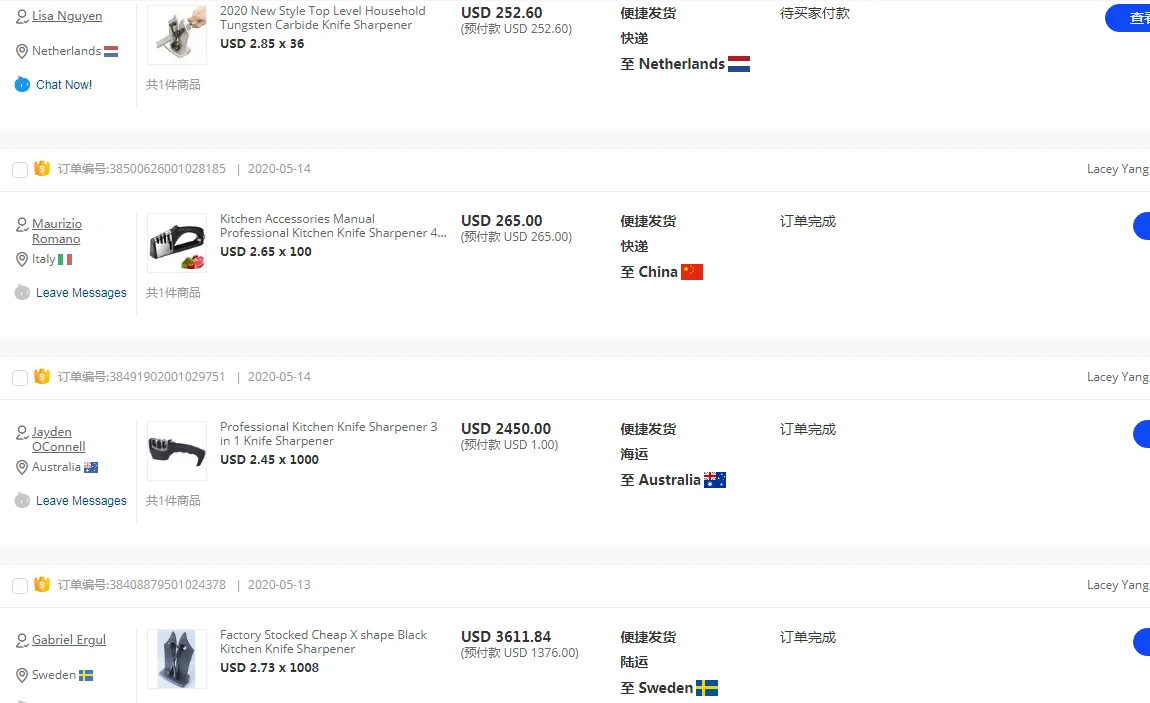Screen dimensions: 1150x703
Task: Click blue action button on Italy order
Action: click(x=1141, y=226)
